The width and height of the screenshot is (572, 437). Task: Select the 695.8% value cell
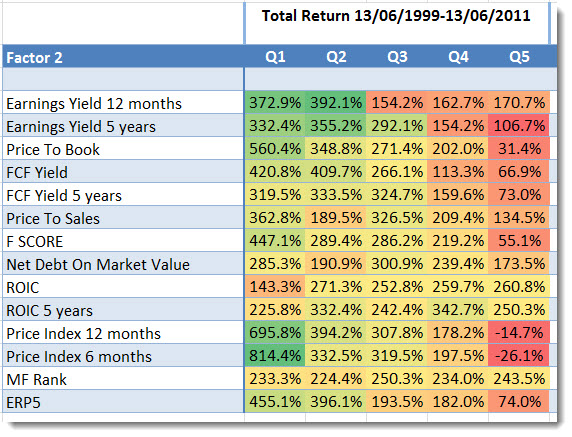click(x=275, y=333)
